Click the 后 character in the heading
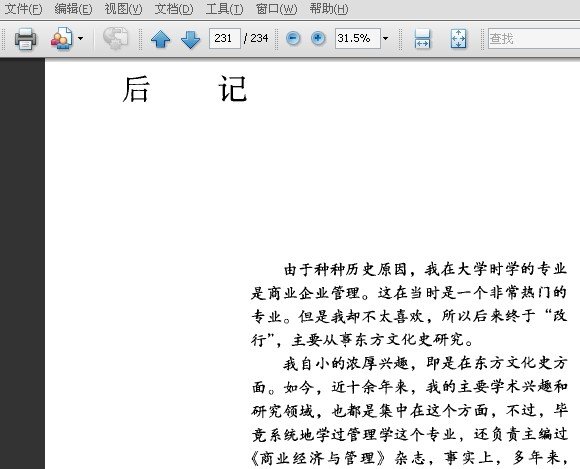 pyautogui.click(x=136, y=89)
